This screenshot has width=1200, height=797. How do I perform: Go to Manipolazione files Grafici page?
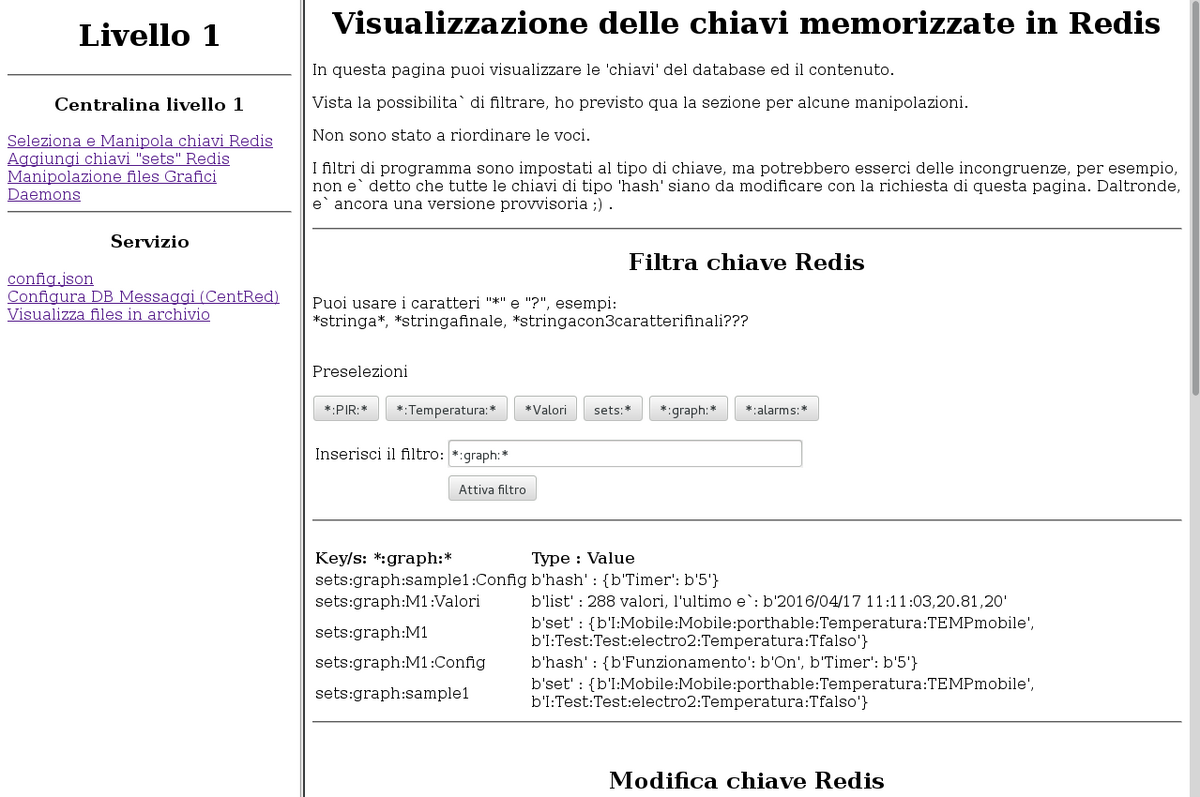112,177
